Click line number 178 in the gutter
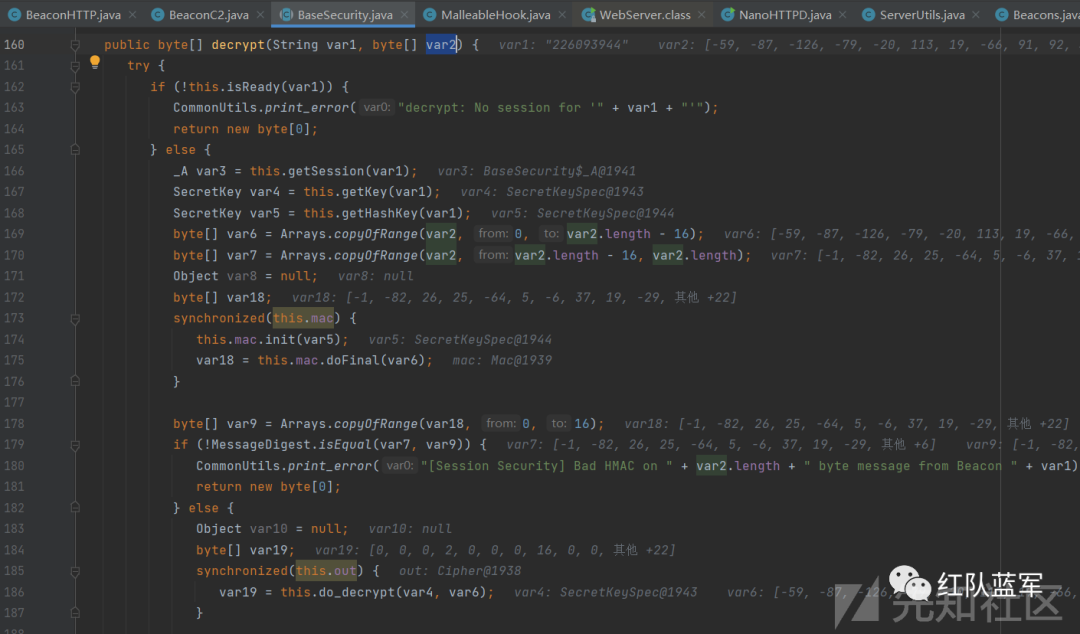 coord(14,423)
